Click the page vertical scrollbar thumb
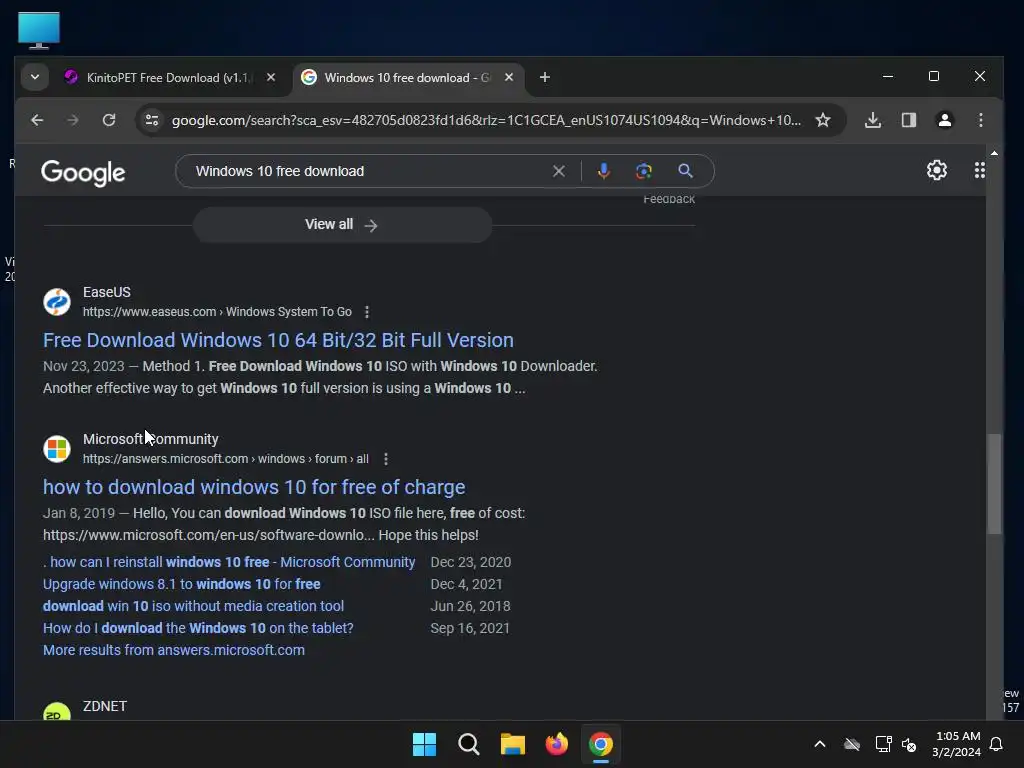The image size is (1024, 768). pos(994,484)
